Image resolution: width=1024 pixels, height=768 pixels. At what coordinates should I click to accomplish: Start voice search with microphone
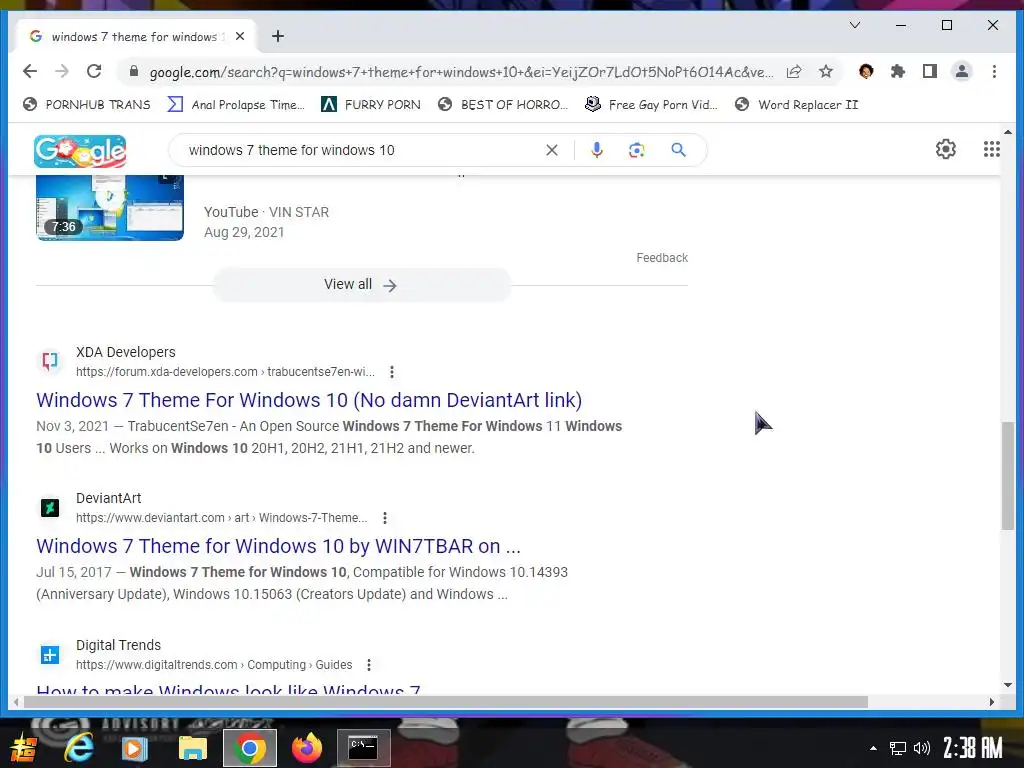click(x=597, y=150)
